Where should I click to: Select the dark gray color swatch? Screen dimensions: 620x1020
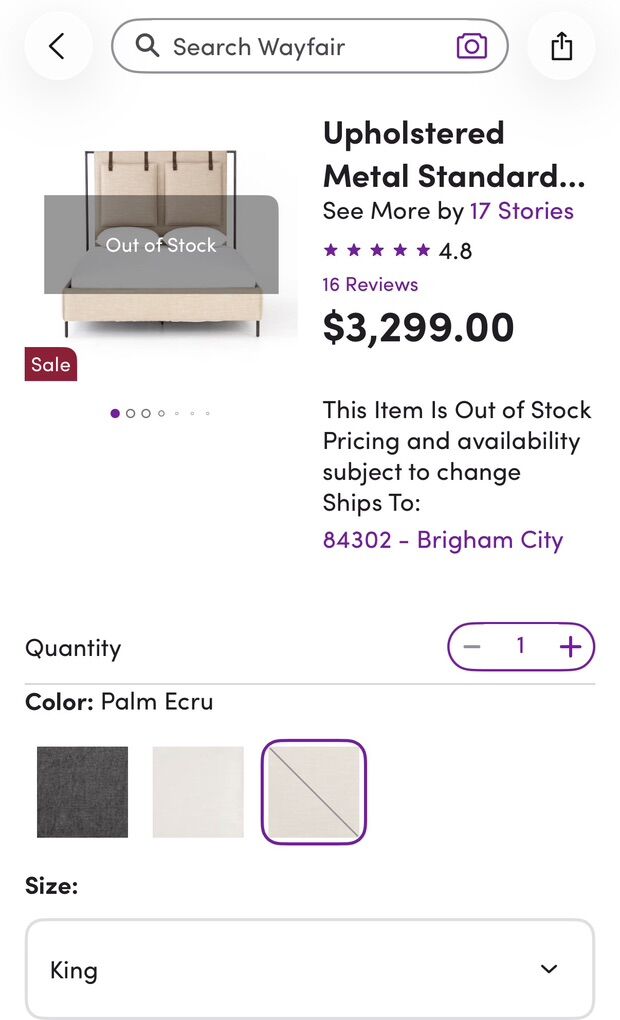[83, 792]
